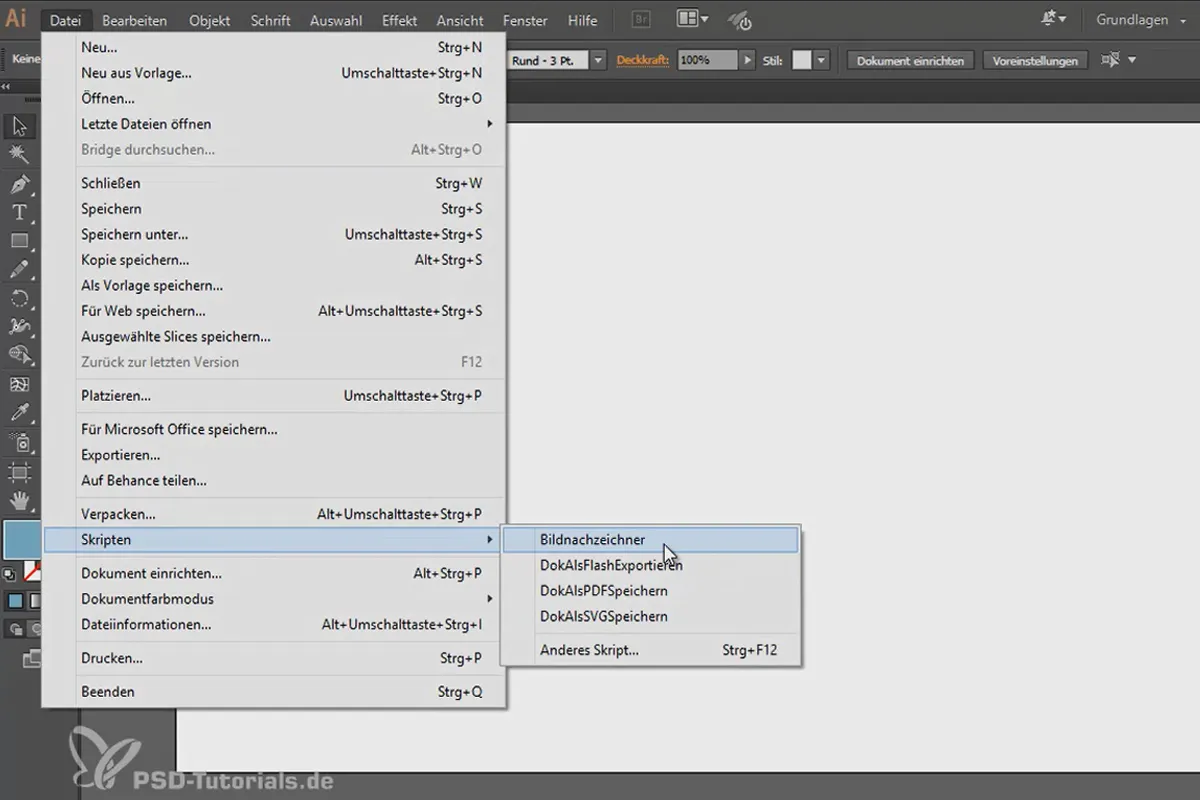
Task: Open the Deckkraft opacity arrow
Action: point(747,60)
